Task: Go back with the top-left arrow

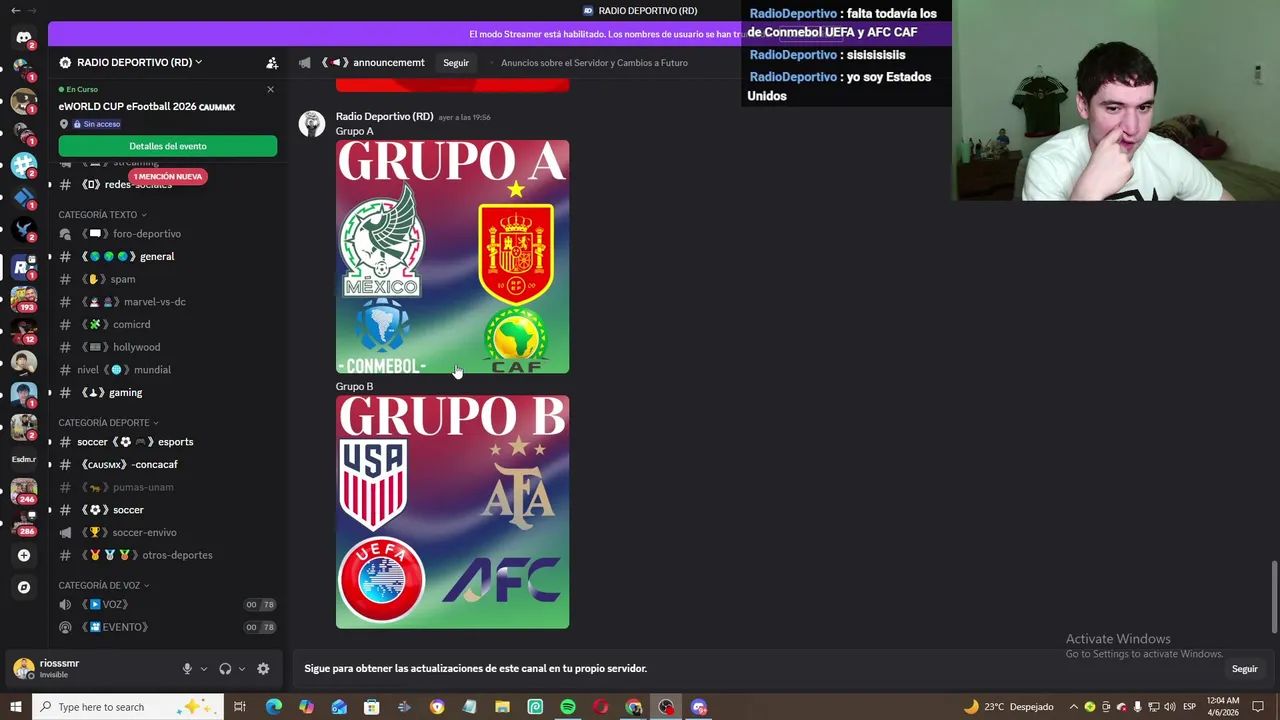Action: 15,10
